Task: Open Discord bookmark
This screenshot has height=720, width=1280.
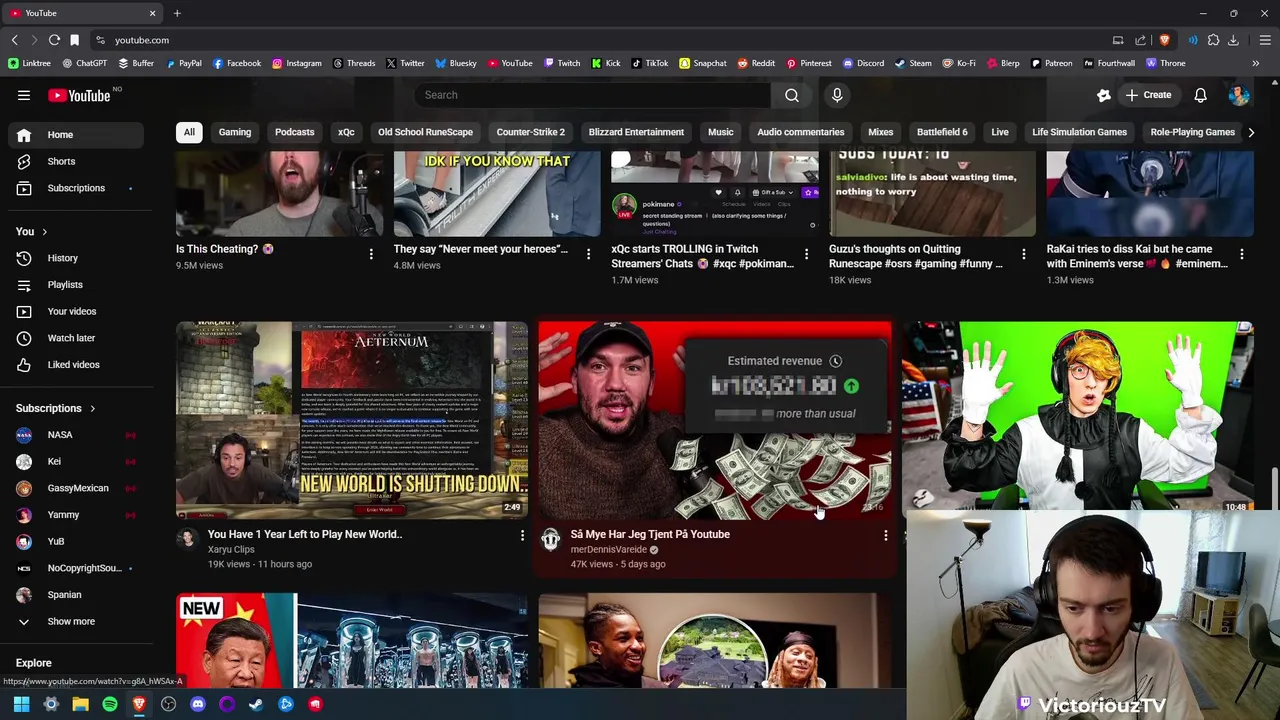Action: pyautogui.click(x=863, y=63)
